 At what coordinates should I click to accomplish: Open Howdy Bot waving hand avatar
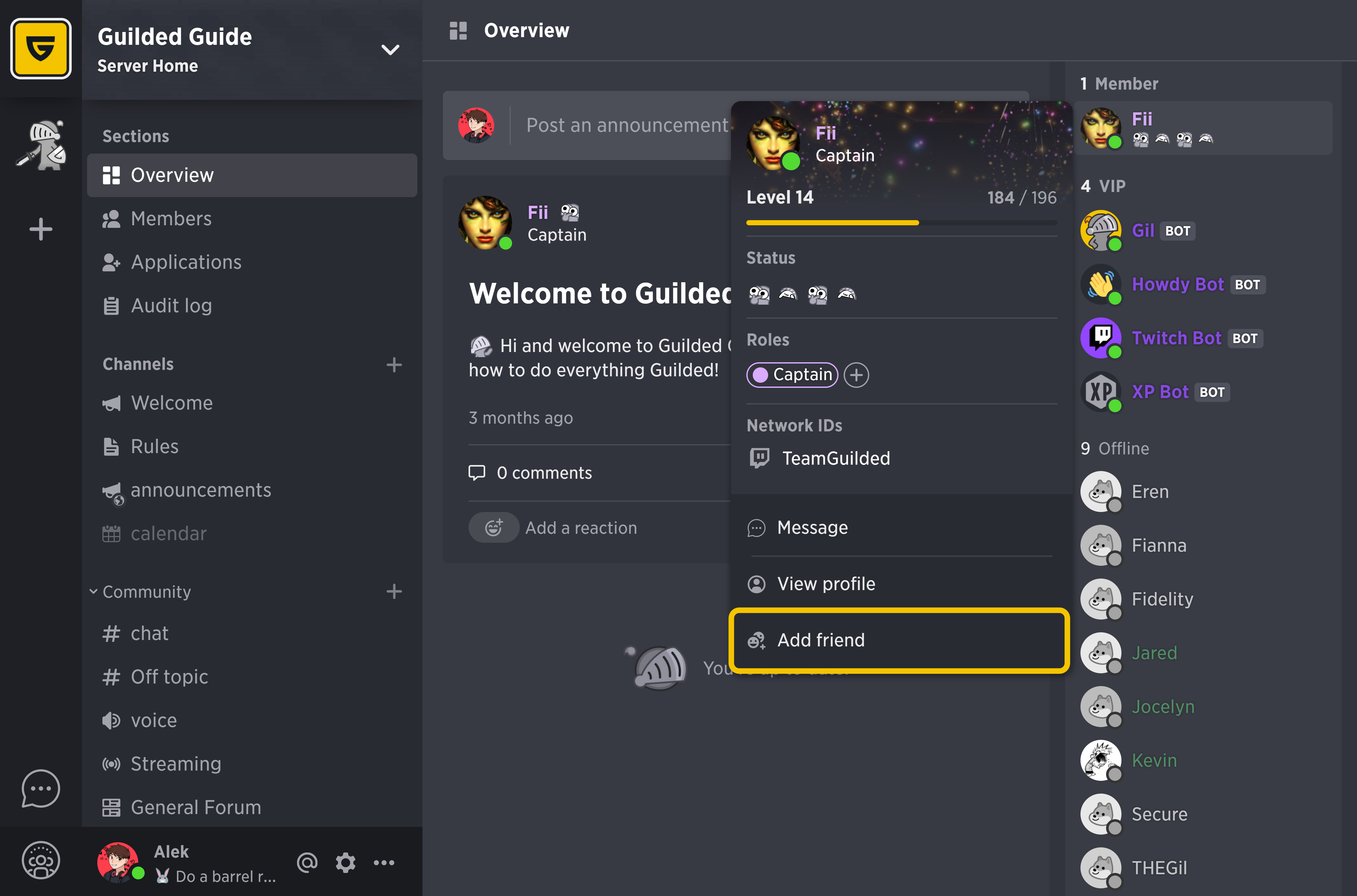[x=1101, y=284]
